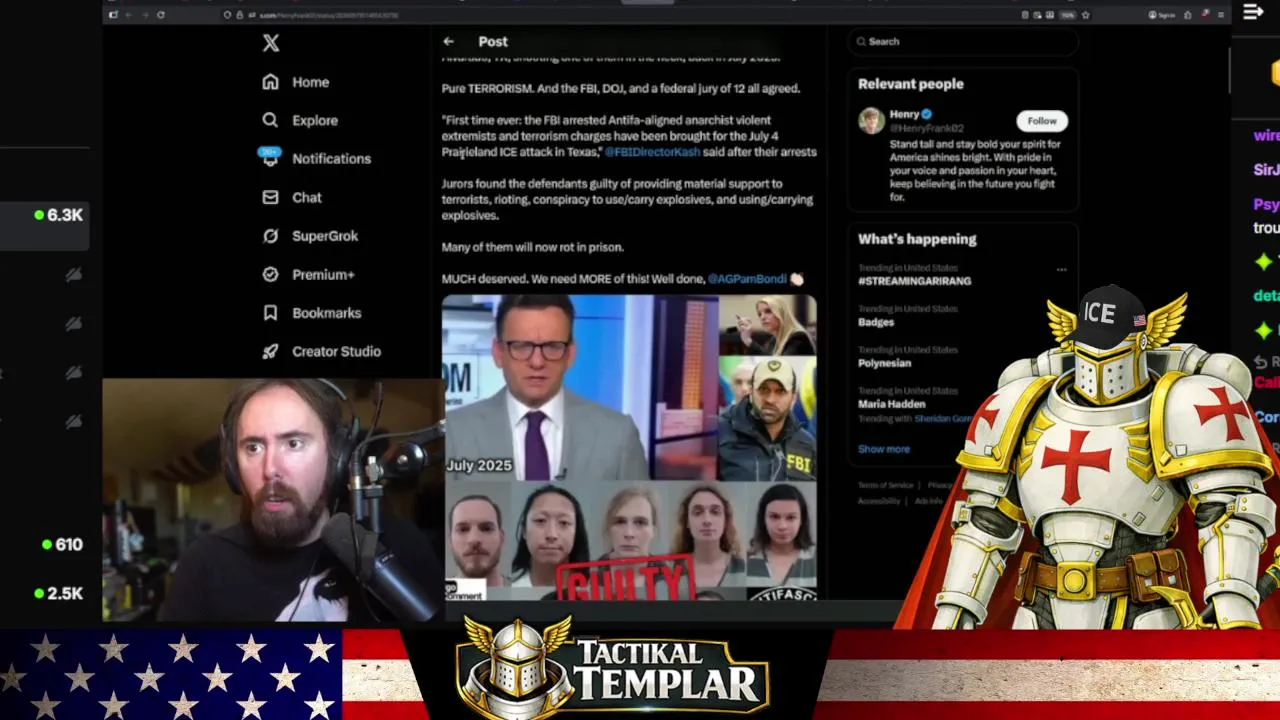Click the 6.3K viewer count indicator
1280x720 pixels.
pyautogui.click(x=58, y=215)
